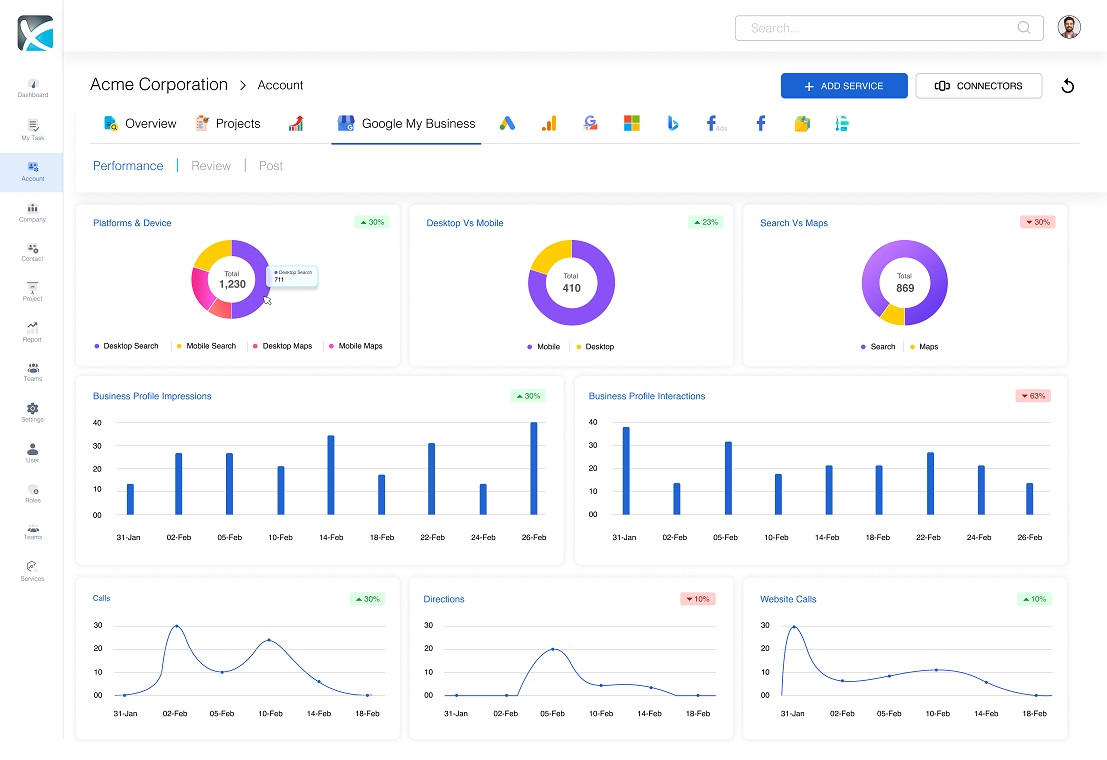The height and width of the screenshot is (760, 1107).
Task: Open the Company section in sidebar
Action: pyautogui.click(x=32, y=211)
